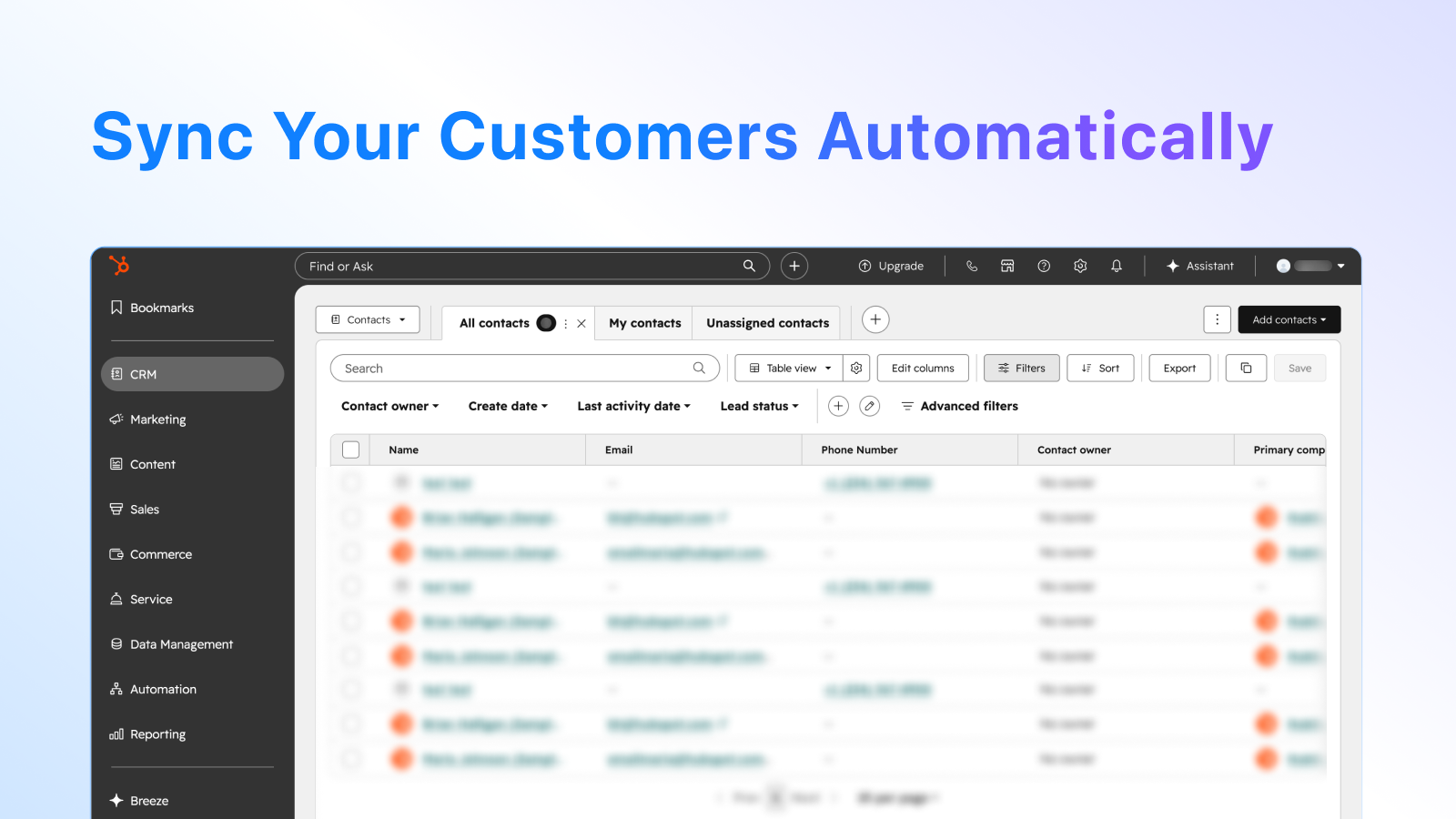Open the marketplace storefront icon
Viewport: 1456px width, 819px height.
[1007, 266]
